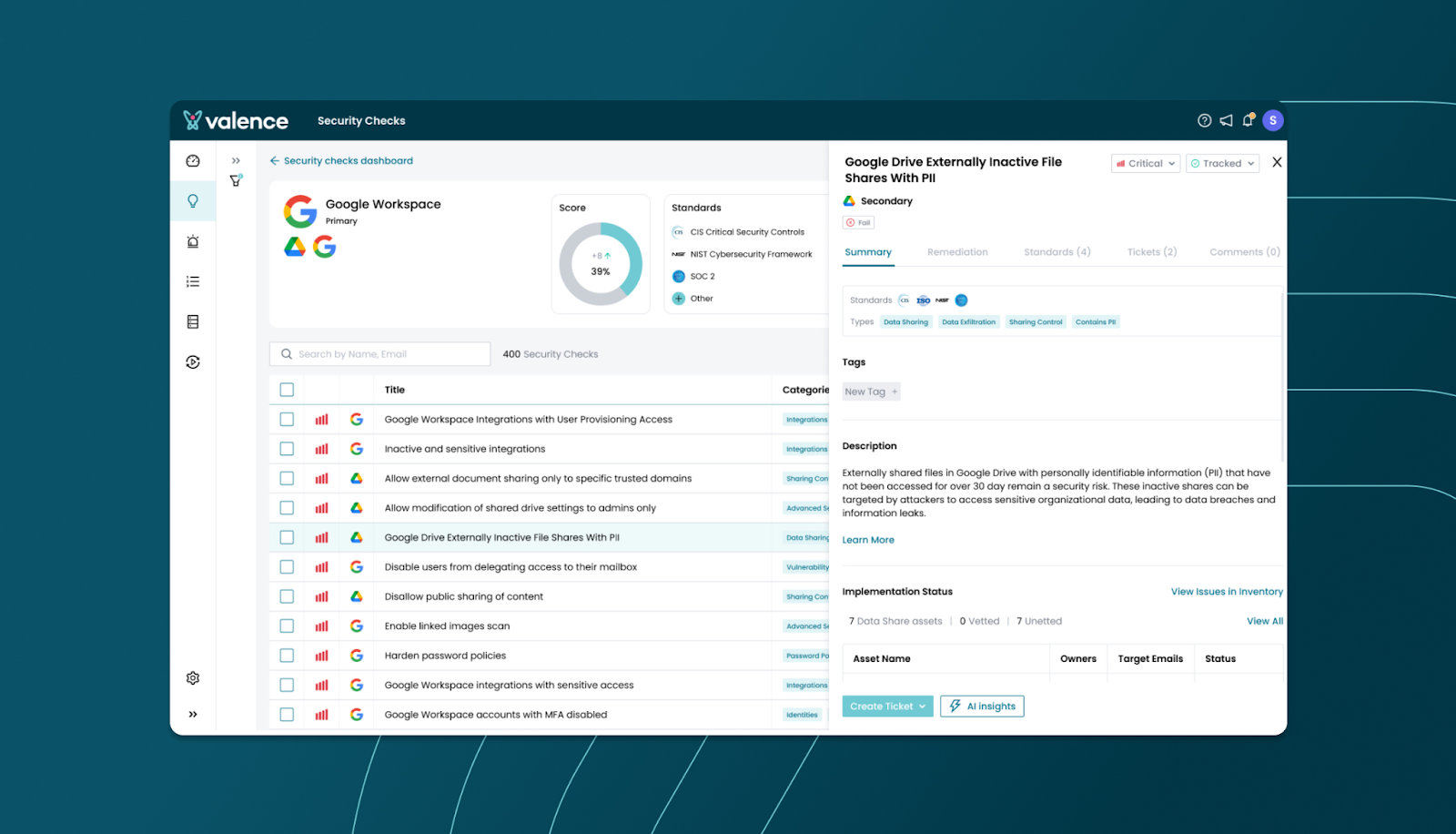The image size is (1456, 834).
Task: Select checkbox for Harden password policies row
Action: [x=287, y=655]
